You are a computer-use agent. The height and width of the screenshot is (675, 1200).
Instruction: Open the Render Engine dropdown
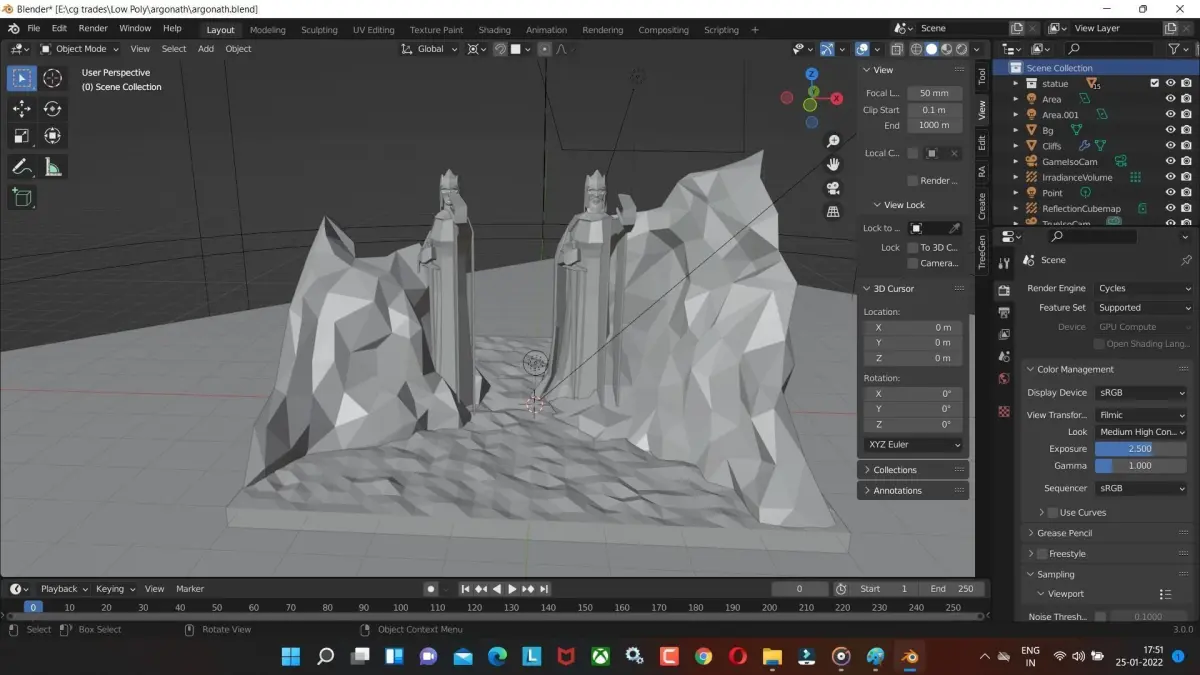coord(1143,288)
